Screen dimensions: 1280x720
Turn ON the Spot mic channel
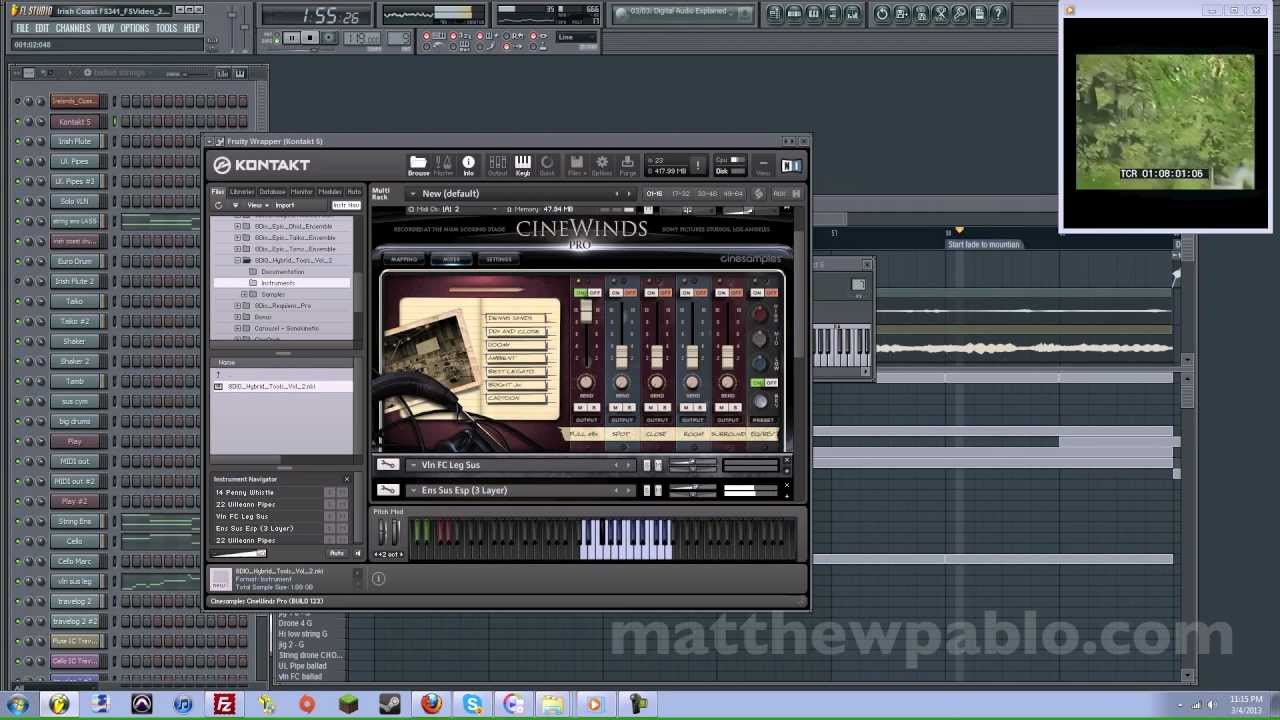coord(616,292)
